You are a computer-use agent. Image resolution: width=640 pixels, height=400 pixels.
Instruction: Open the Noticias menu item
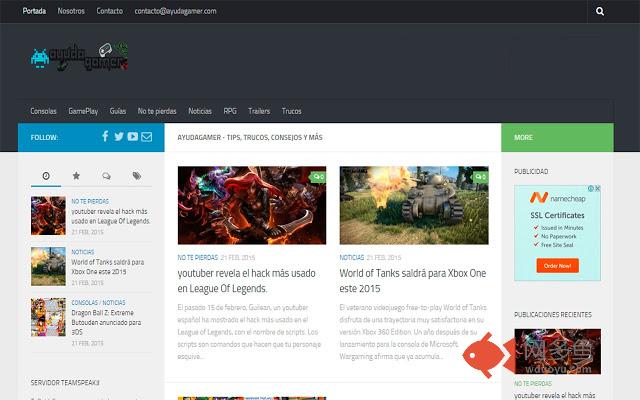pos(200,111)
